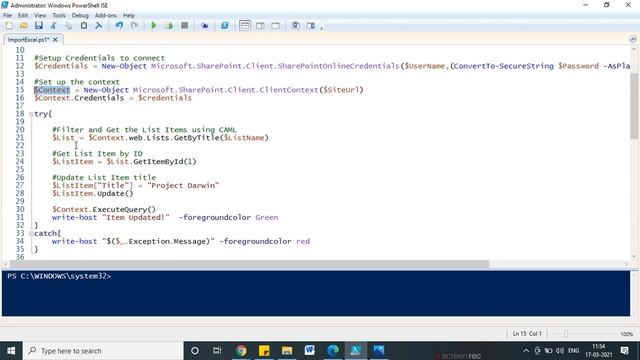The width and height of the screenshot is (640, 360).
Task: Collapse the try block on line 18
Action: (31, 114)
